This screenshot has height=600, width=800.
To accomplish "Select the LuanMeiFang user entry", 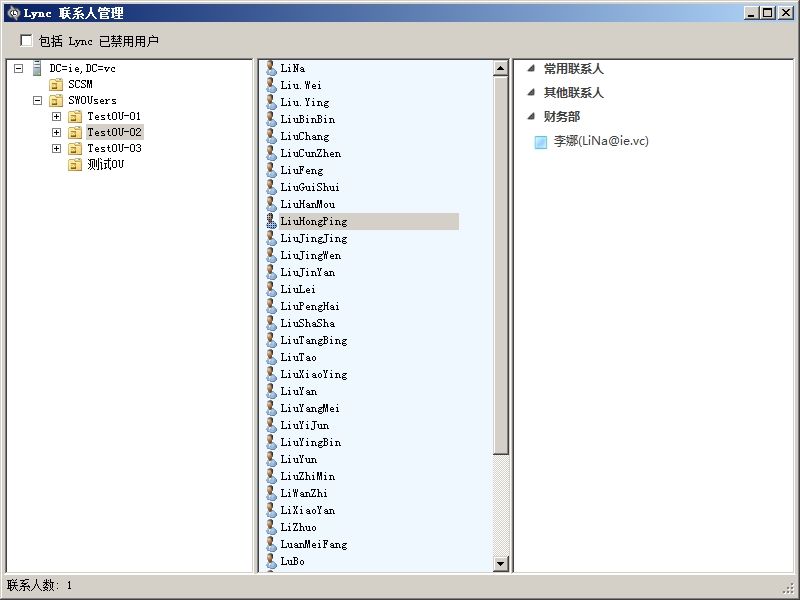I will pyautogui.click(x=313, y=544).
